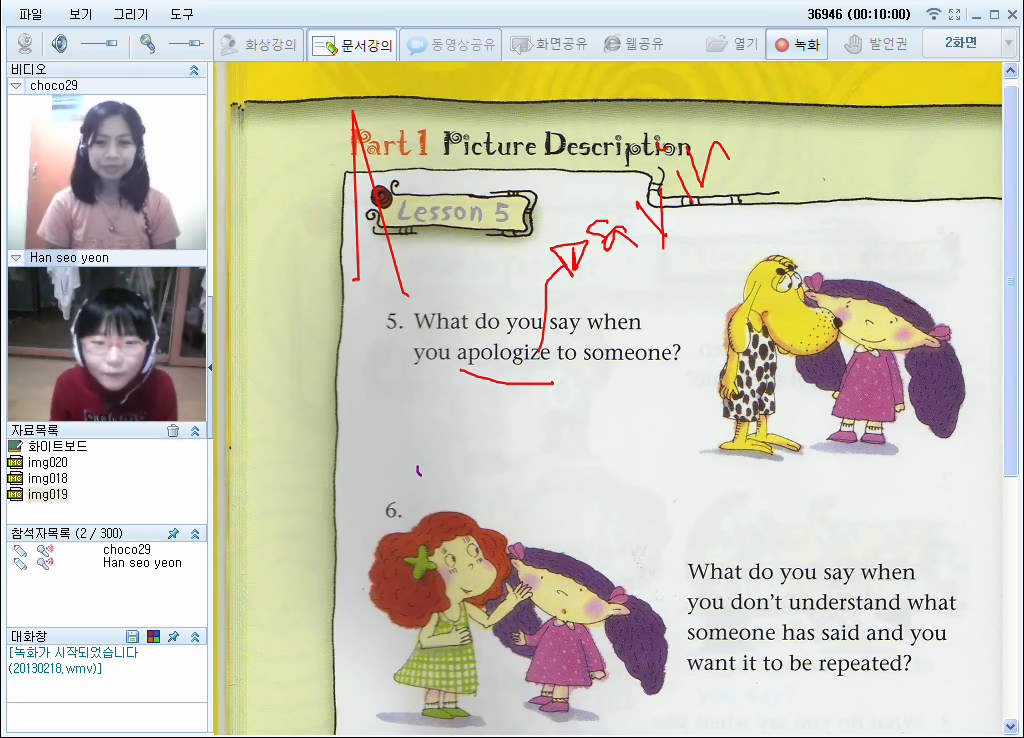Click the webcam icon in the toolbar
This screenshot has width=1024, height=738.
(25, 44)
